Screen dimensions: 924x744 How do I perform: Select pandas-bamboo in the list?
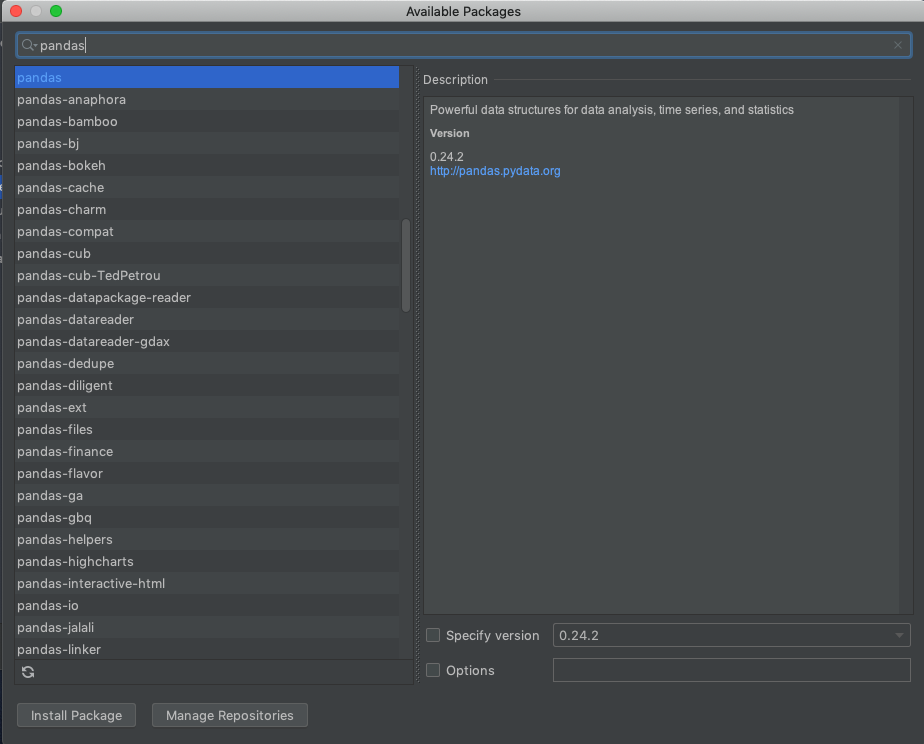coord(207,121)
